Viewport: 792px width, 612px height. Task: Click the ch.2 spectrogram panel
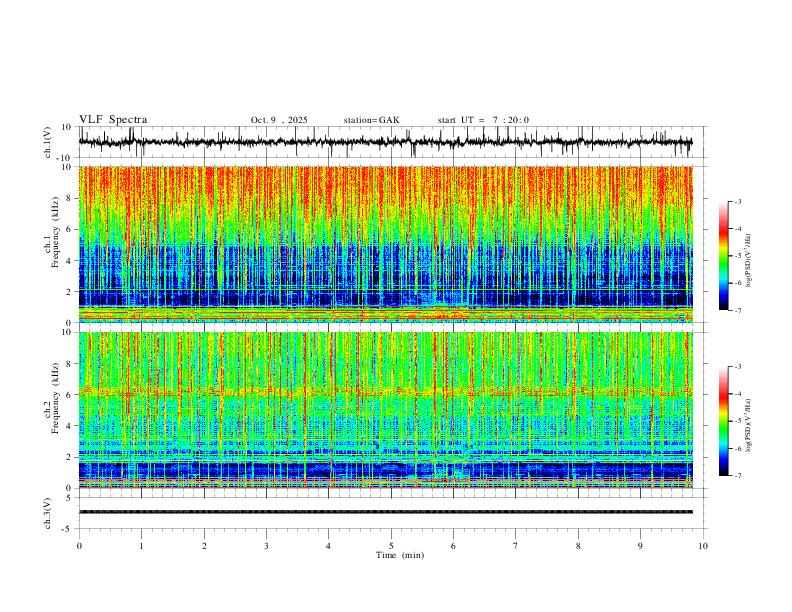click(x=386, y=410)
